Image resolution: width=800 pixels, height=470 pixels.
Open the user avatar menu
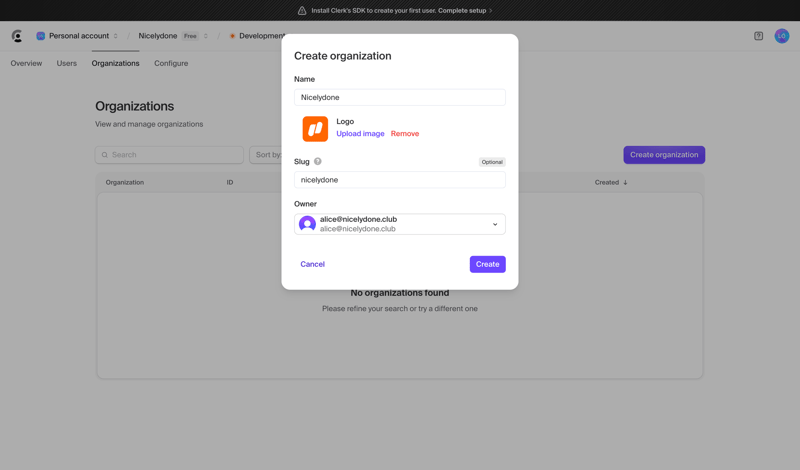(x=782, y=36)
